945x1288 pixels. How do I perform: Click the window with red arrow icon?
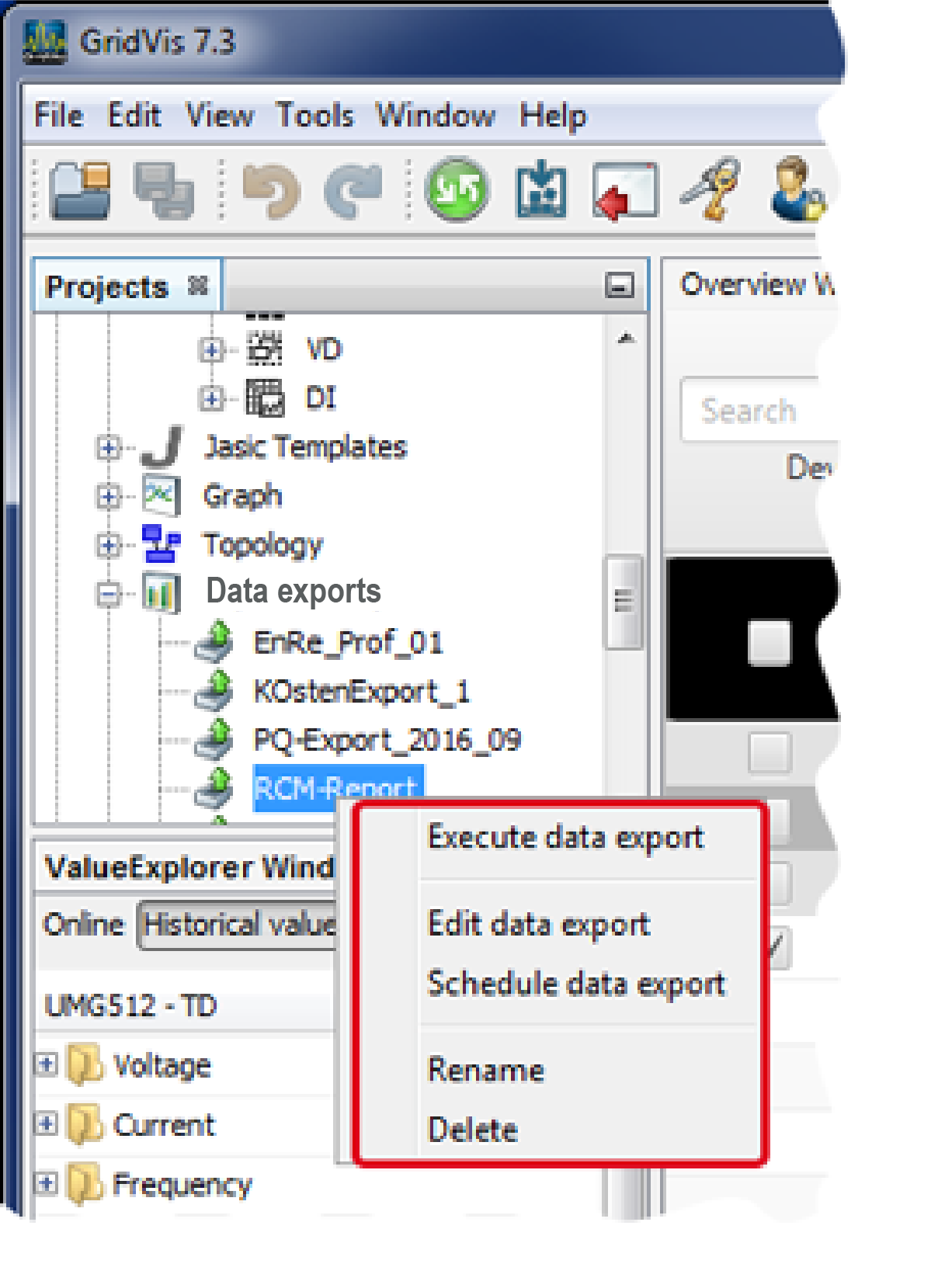point(624,190)
